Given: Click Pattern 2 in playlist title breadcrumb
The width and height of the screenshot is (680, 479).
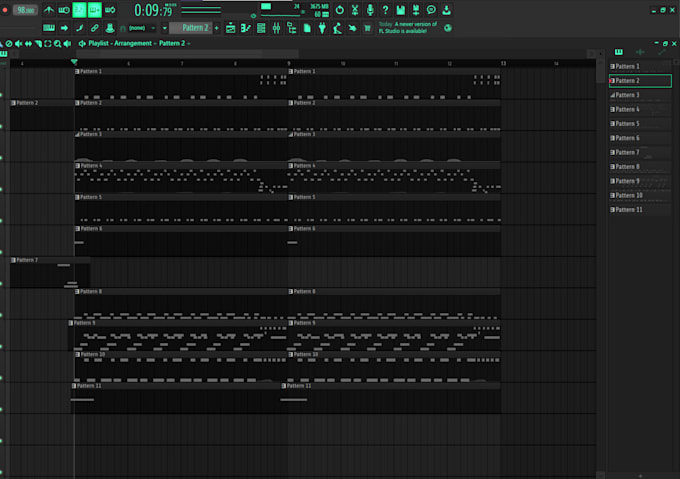Looking at the screenshot, I should click(x=172, y=43).
